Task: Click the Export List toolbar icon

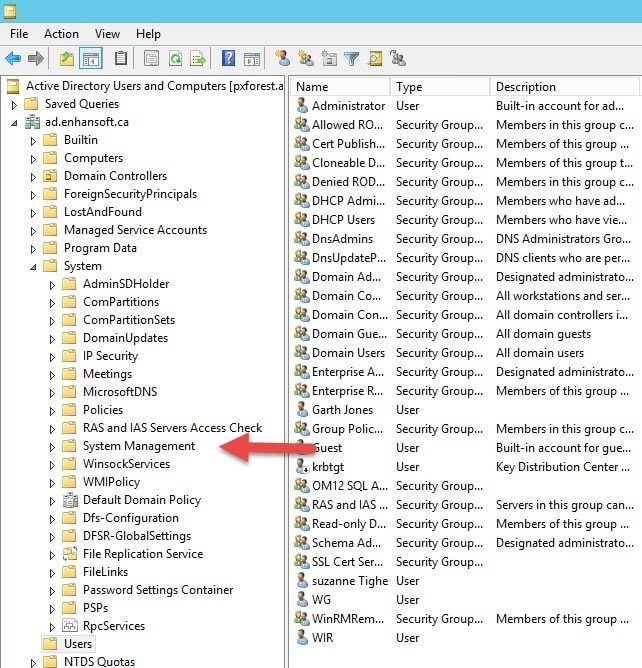Action: (198, 59)
